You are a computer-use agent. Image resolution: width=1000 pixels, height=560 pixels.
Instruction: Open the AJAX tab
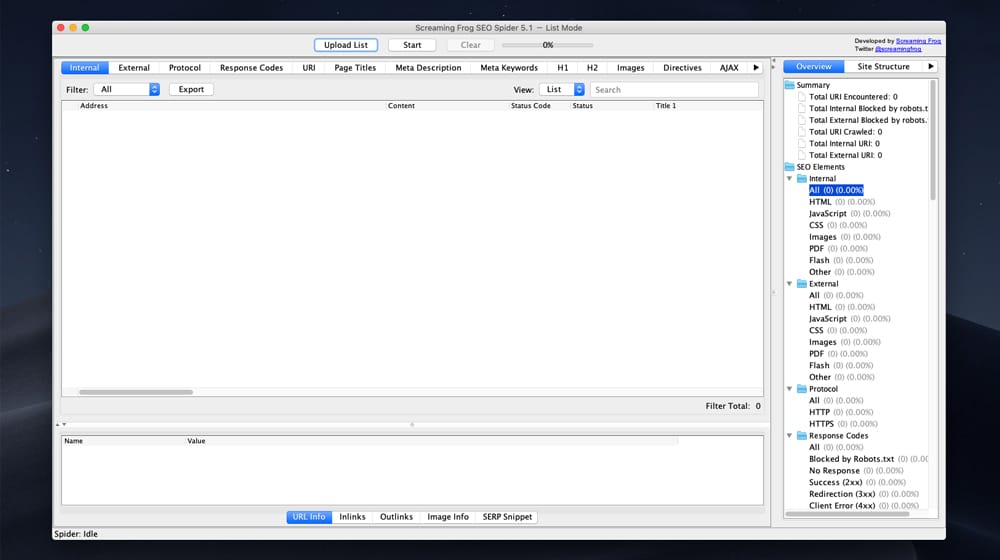729,68
